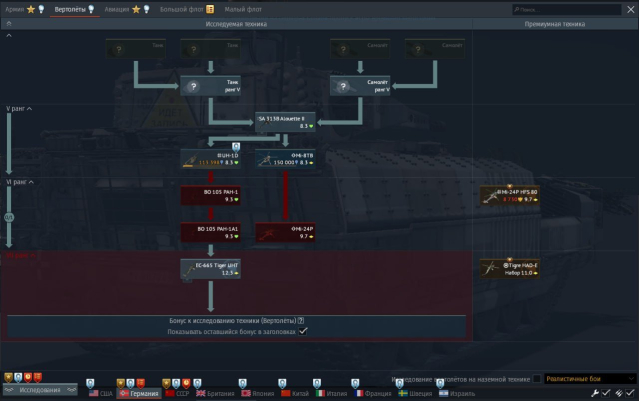
Task: Select the red Mi-24P helicopter card
Action: pyautogui.click(x=285, y=231)
